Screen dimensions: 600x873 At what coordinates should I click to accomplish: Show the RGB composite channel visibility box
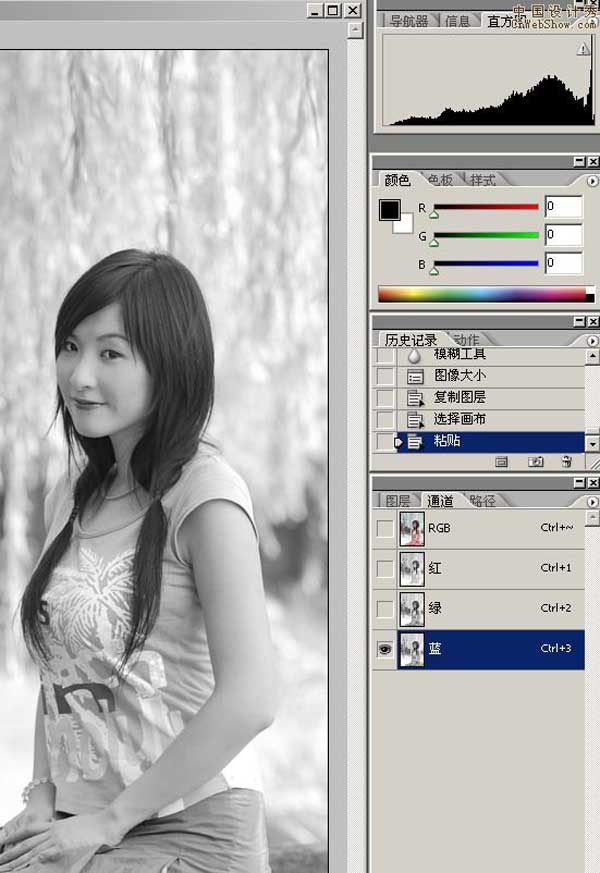(x=384, y=528)
